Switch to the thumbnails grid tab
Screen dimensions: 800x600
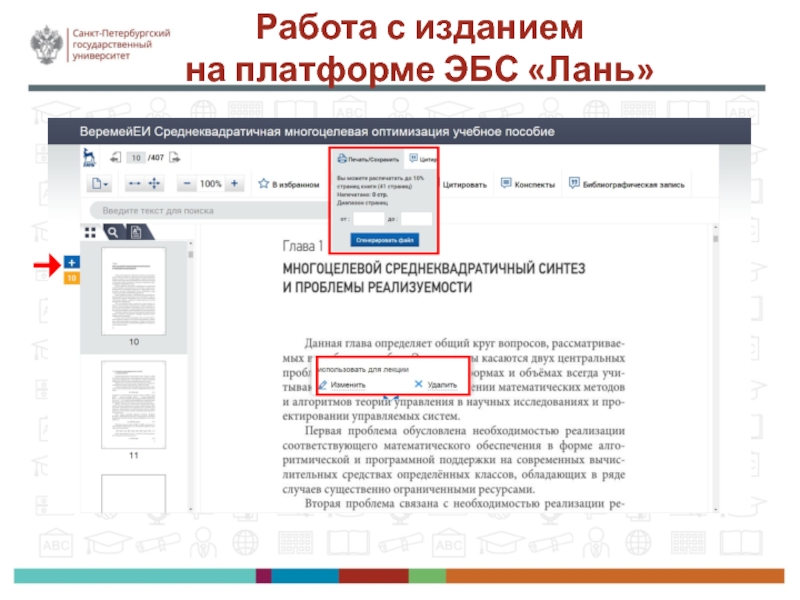coord(90,233)
